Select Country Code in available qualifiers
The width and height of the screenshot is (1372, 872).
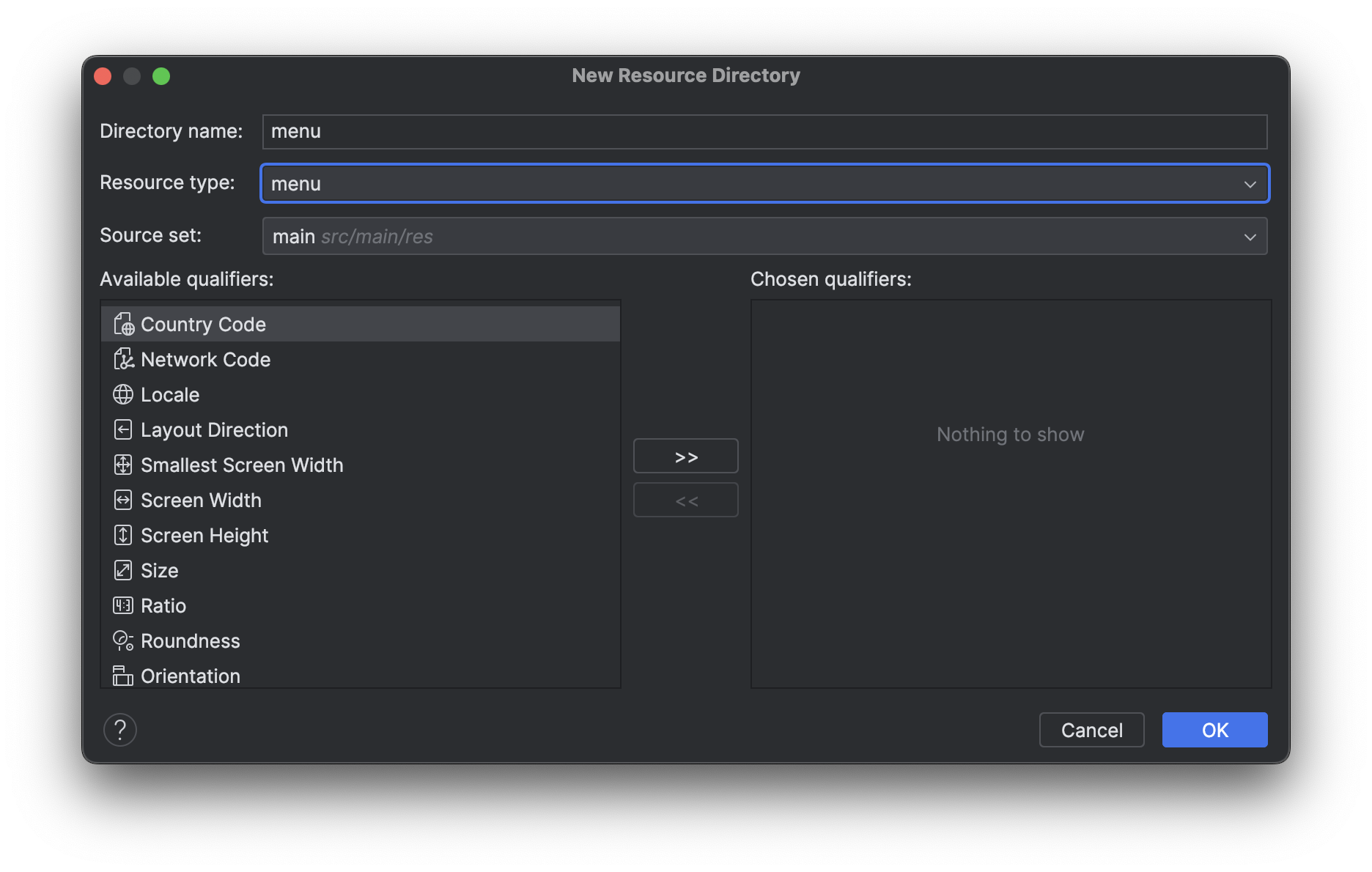click(361, 324)
